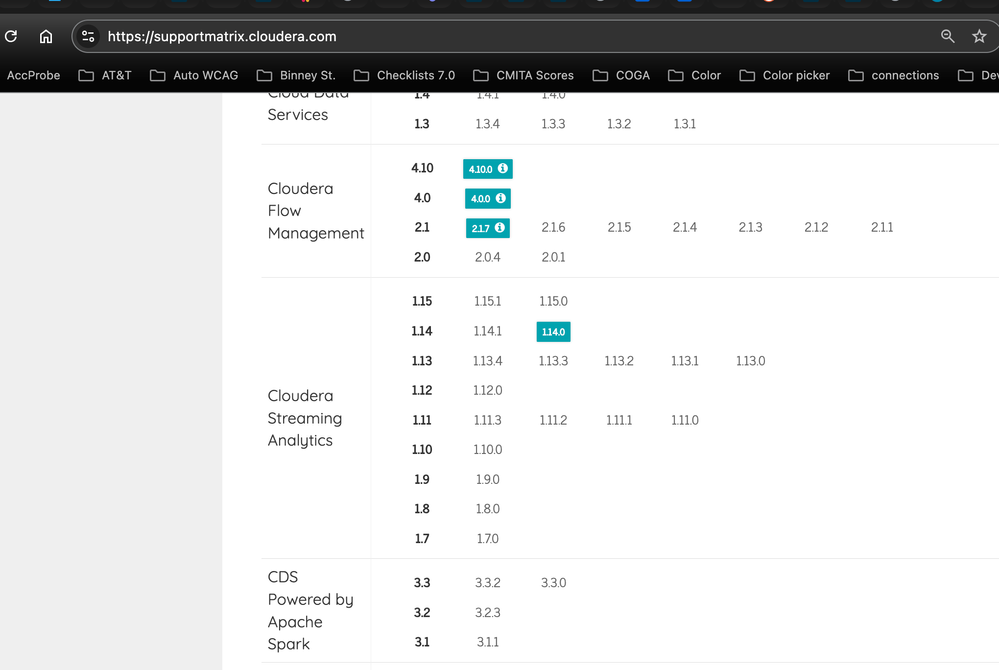
Task: Open the AccProbe bookmark
Action: pyautogui.click(x=33, y=75)
